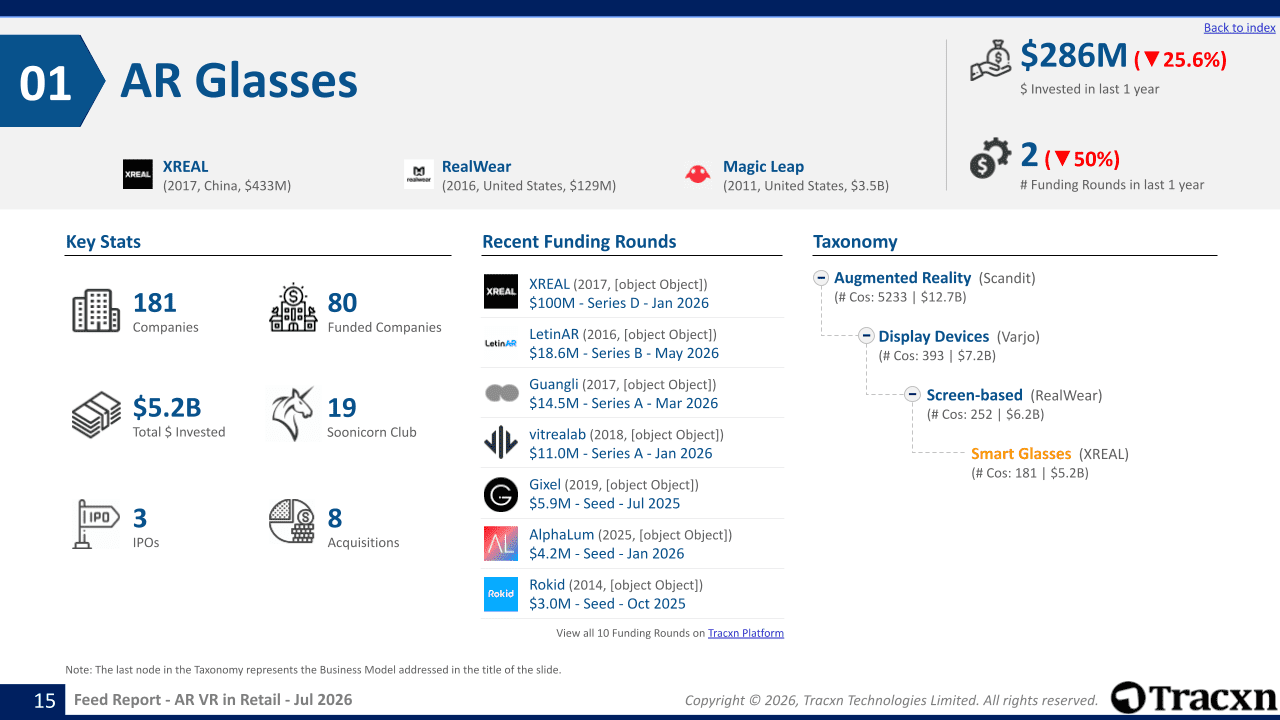Click the RealWear logo icon
The height and width of the screenshot is (720, 1280).
tap(419, 174)
